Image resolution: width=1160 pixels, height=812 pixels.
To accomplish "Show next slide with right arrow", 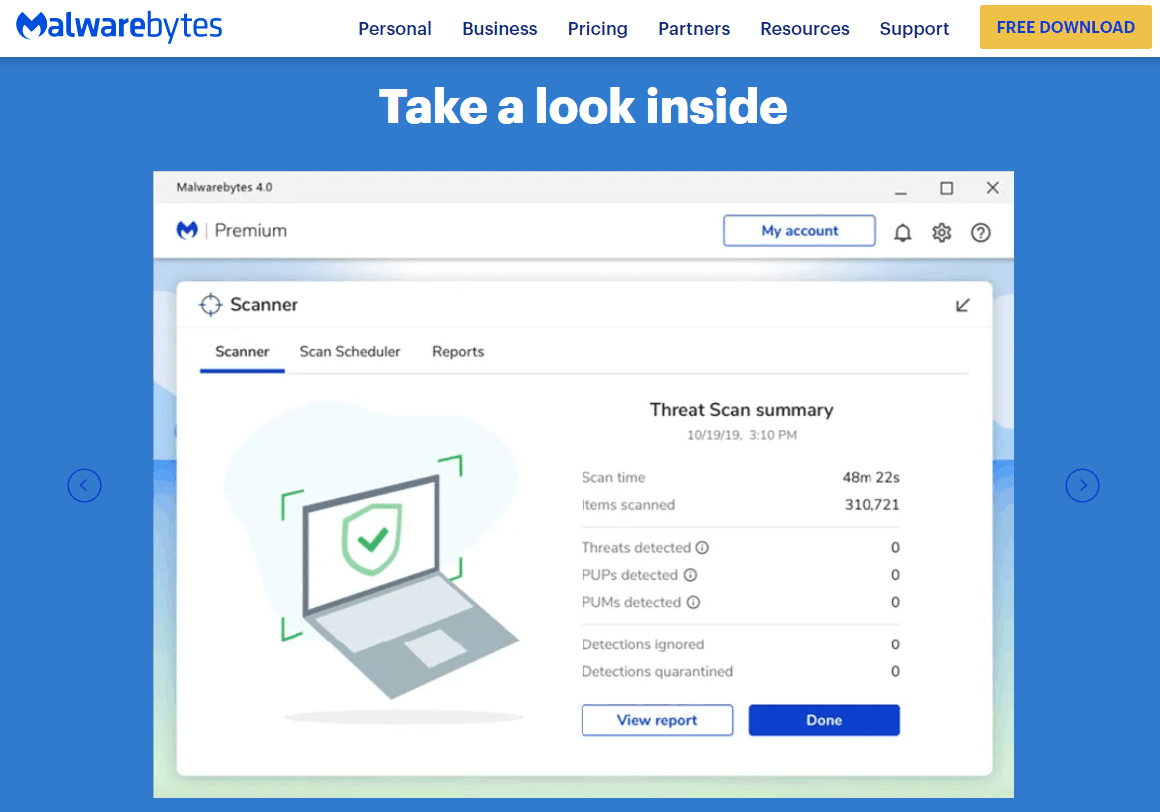I will (1082, 486).
